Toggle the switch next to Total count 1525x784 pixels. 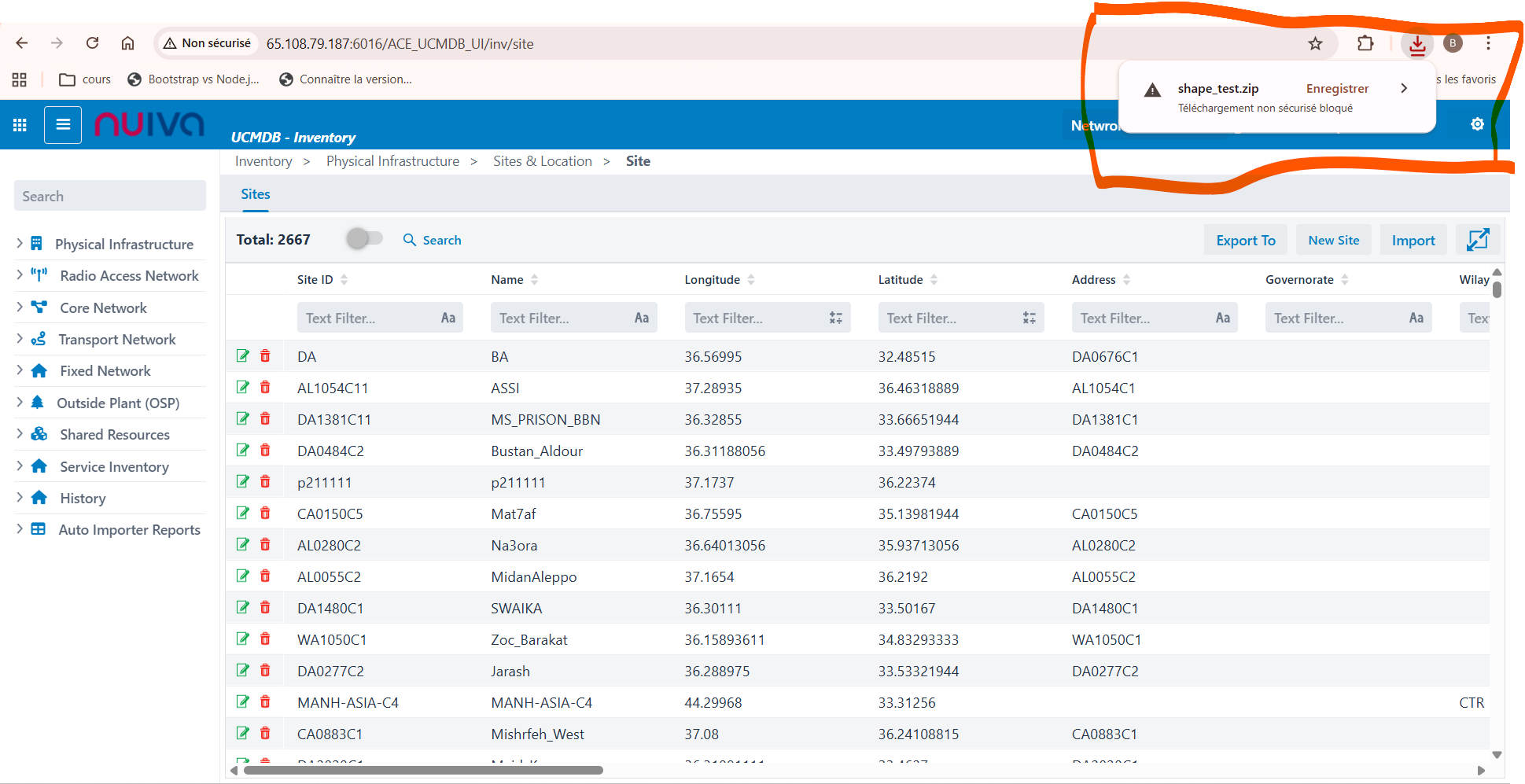[364, 238]
